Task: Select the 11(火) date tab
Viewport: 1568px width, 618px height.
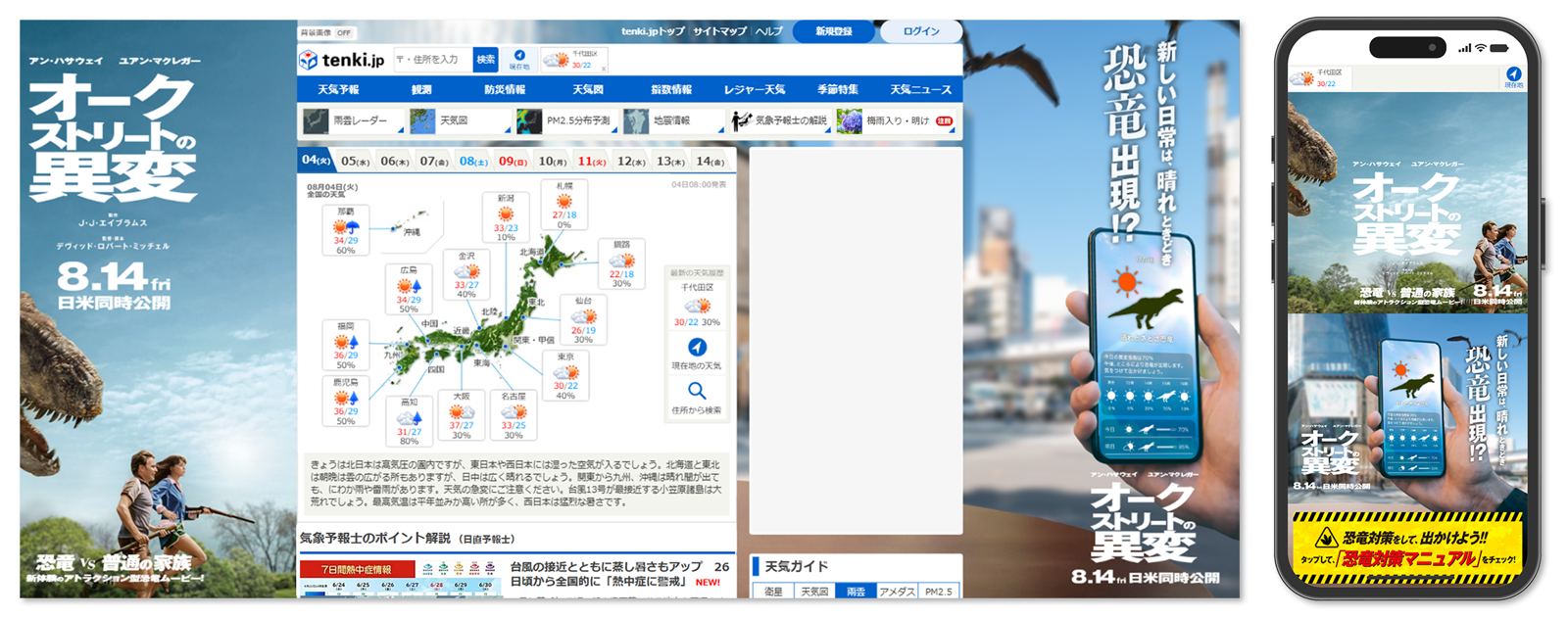Action: pyautogui.click(x=592, y=161)
